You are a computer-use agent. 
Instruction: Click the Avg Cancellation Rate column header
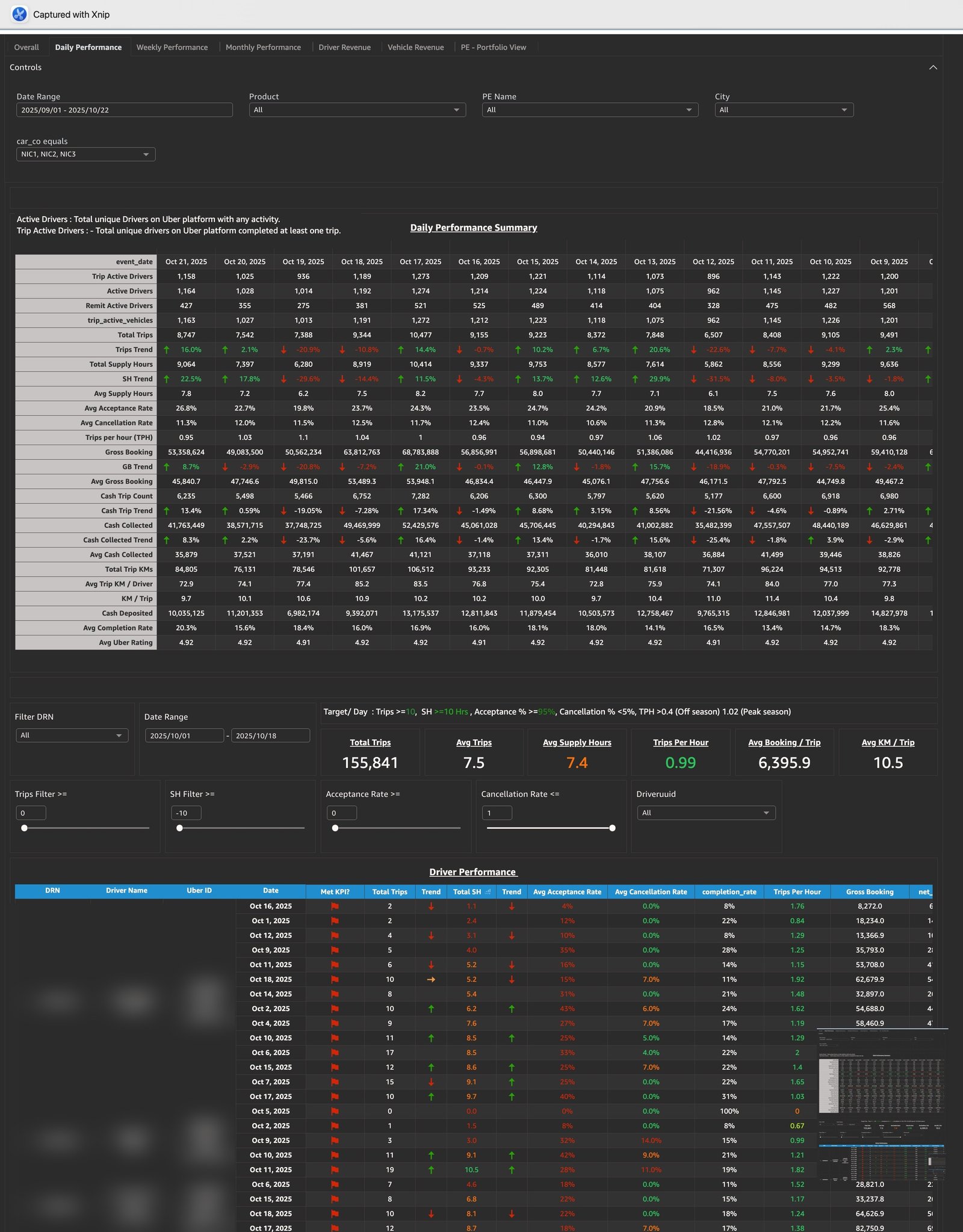[651, 892]
